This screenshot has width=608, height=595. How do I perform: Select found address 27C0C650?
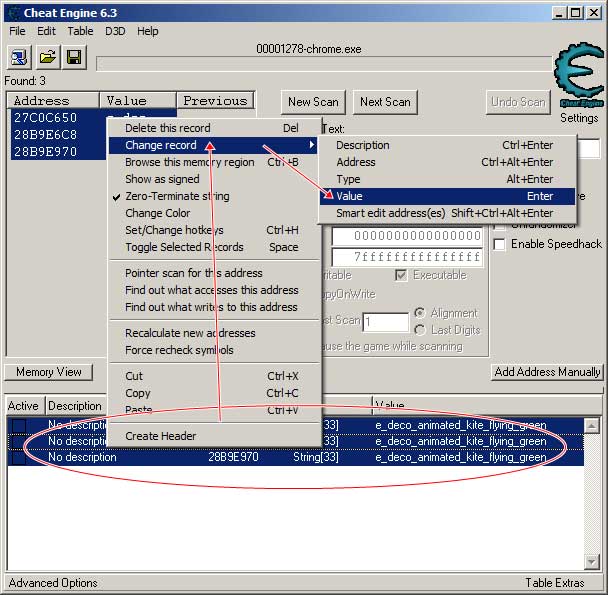pyautogui.click(x=45, y=118)
